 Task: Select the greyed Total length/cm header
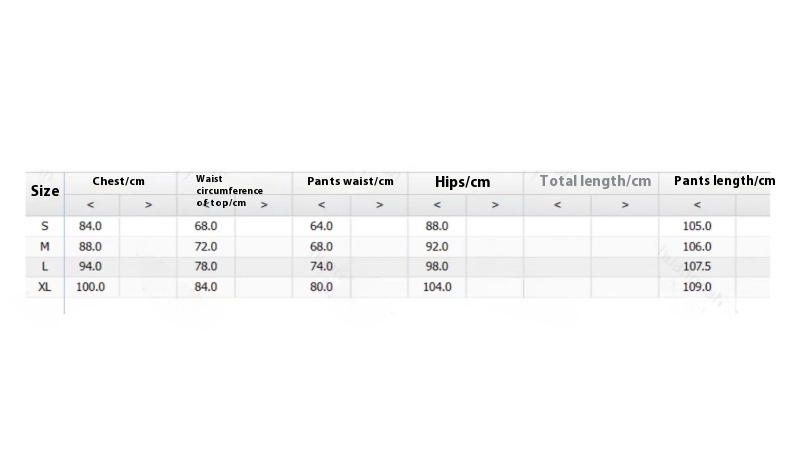pos(595,181)
